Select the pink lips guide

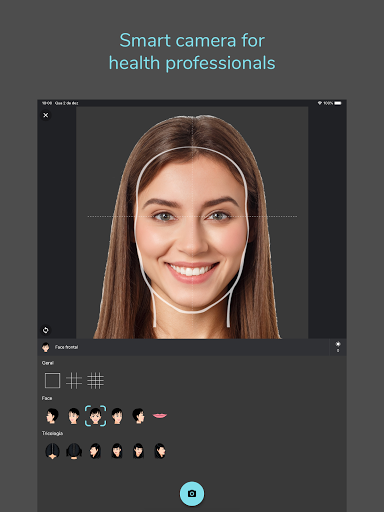pyautogui.click(x=160, y=416)
